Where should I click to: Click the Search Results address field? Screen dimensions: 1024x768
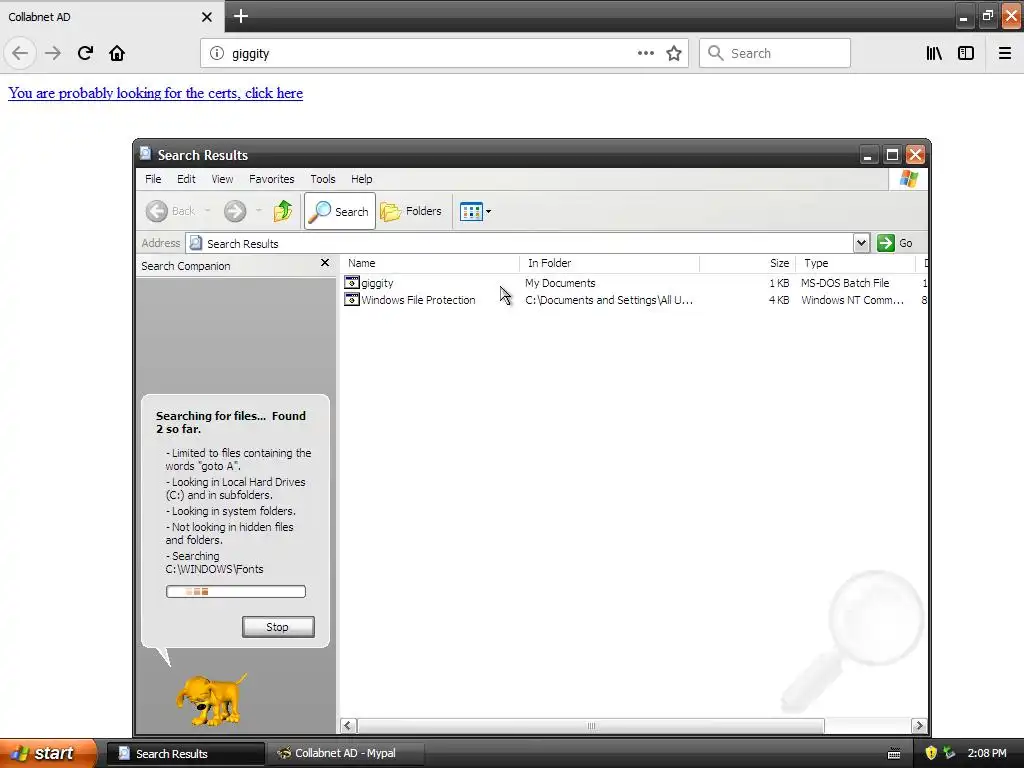(520, 243)
